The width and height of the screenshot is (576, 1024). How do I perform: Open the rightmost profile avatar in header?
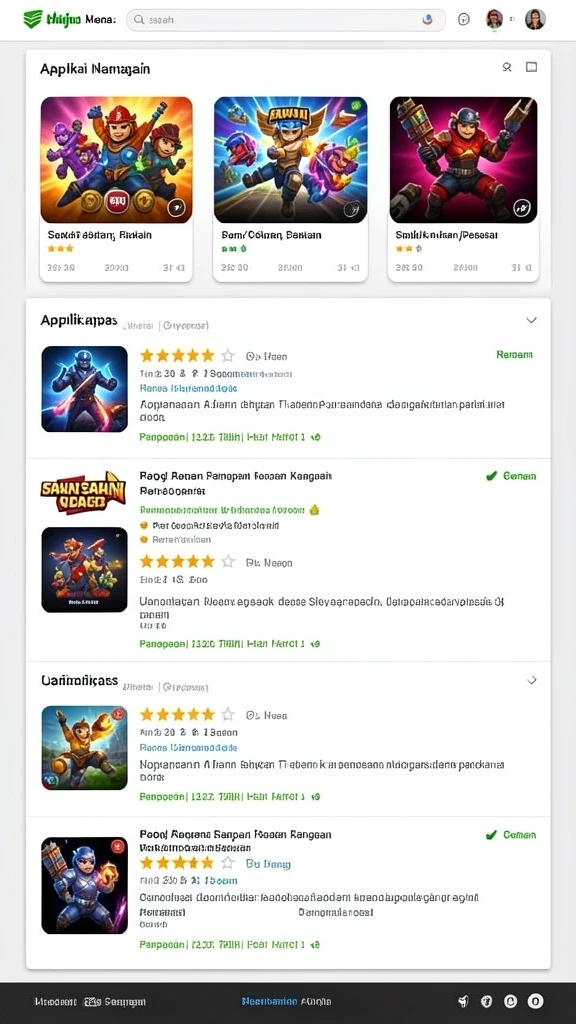coord(535,20)
